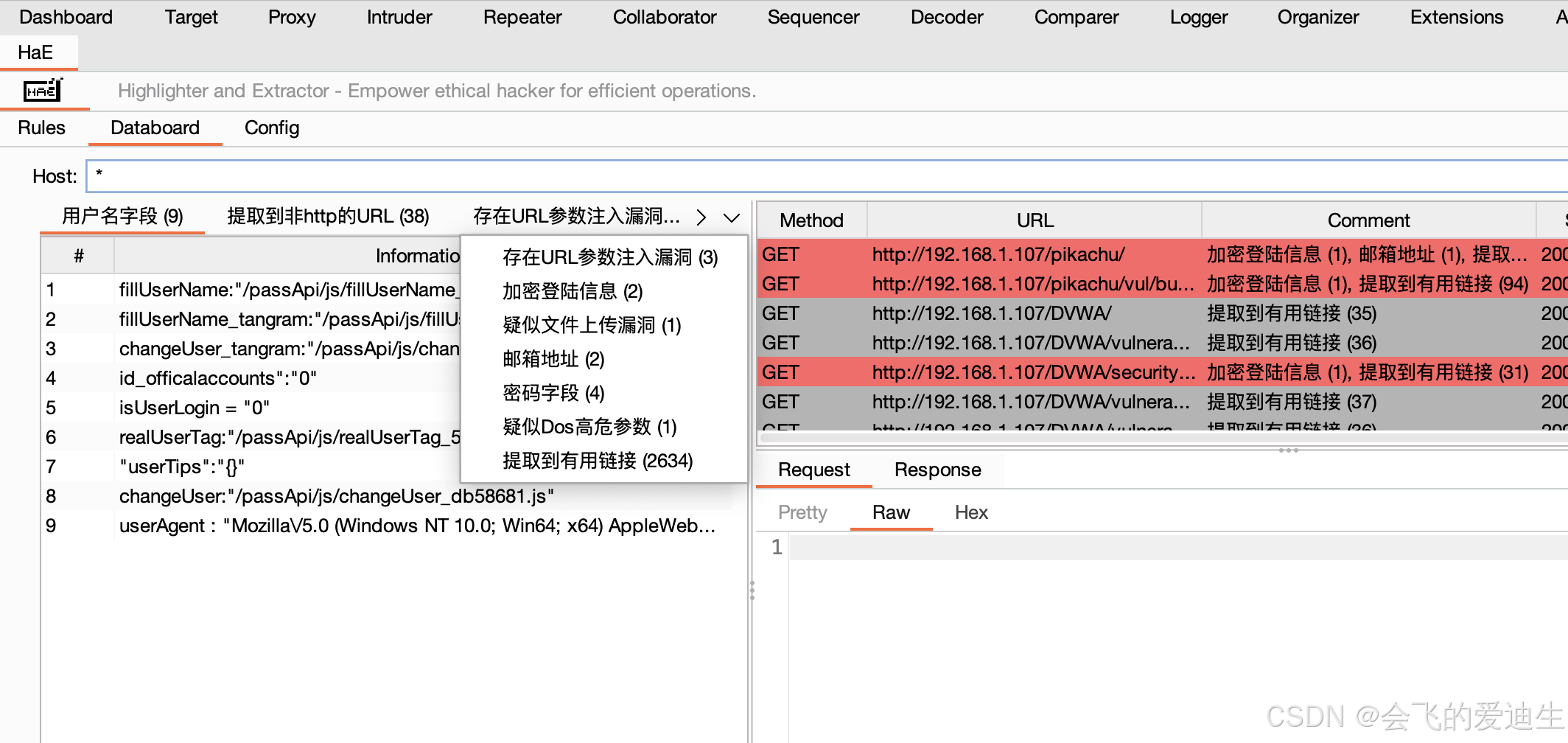Click the three-dot handle above Request/Response tabs
This screenshot has height=743, width=1568.
[x=1289, y=450]
